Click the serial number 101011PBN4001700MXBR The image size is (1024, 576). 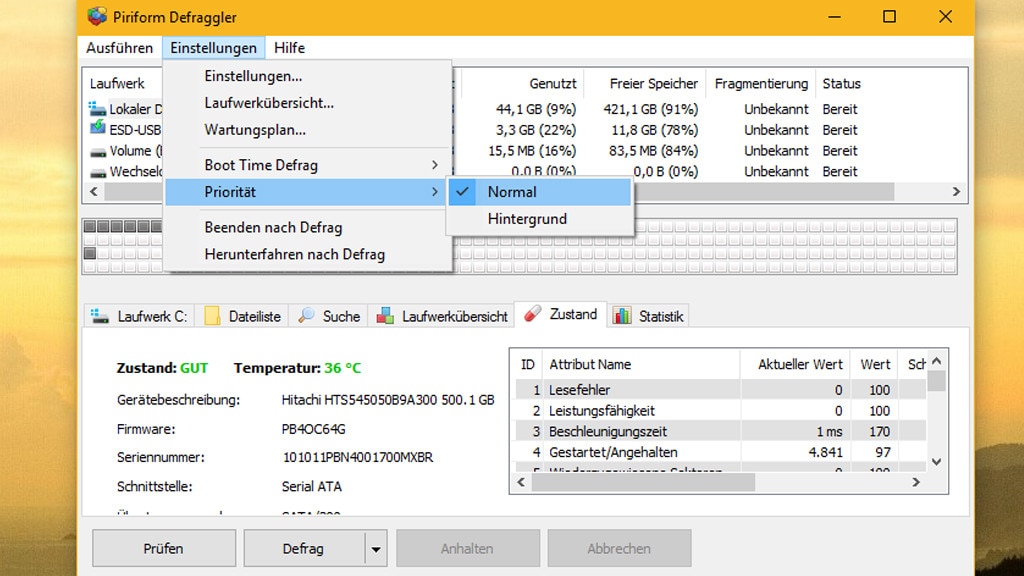point(357,457)
